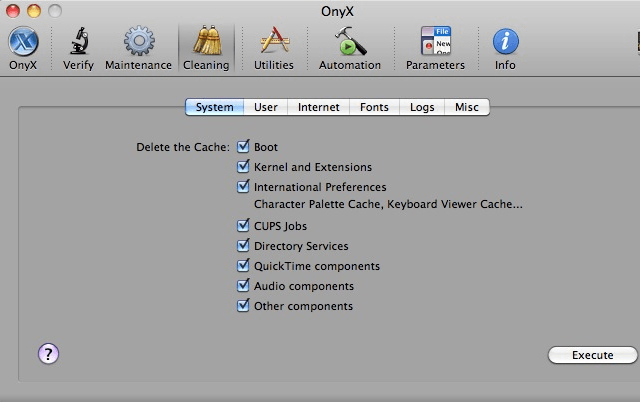Uncheck the CUPS Jobs option
This screenshot has height=402, width=640.
243,226
